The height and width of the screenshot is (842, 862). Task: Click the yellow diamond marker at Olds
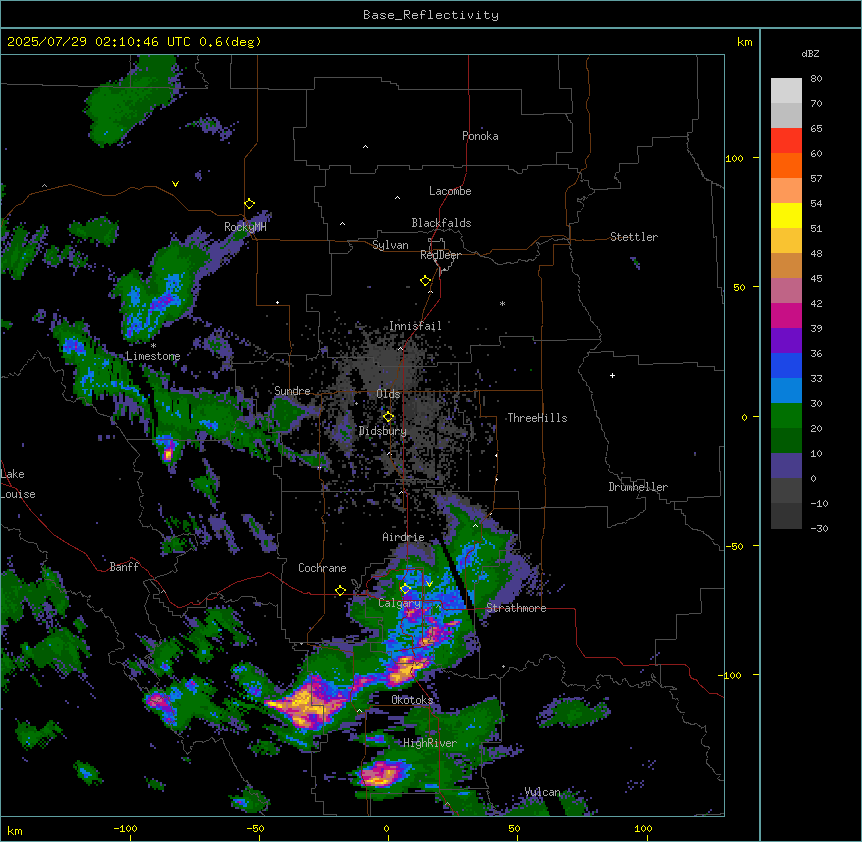389,417
